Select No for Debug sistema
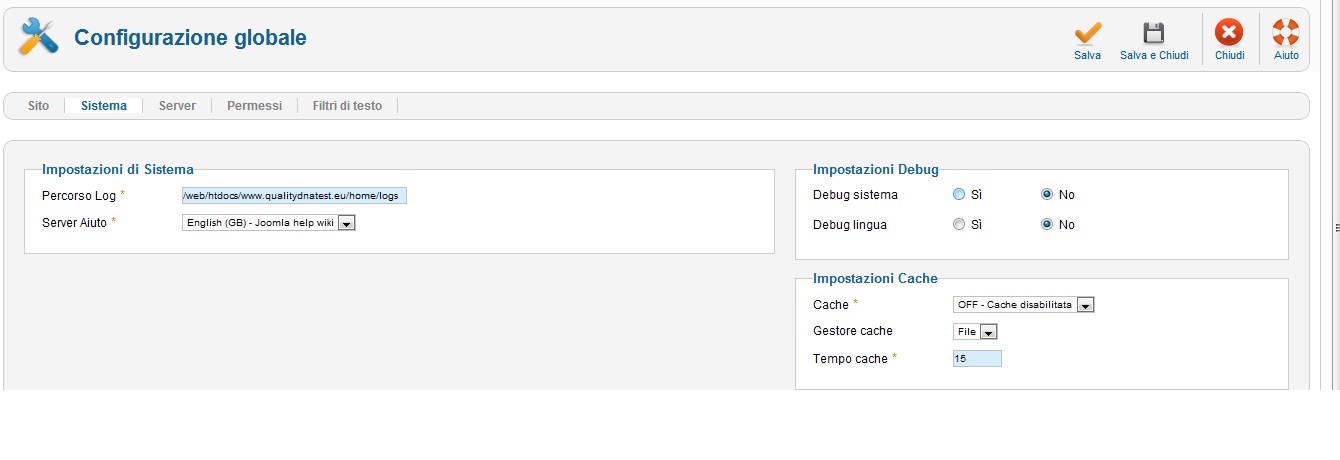The width and height of the screenshot is (1340, 460). (x=1047, y=195)
